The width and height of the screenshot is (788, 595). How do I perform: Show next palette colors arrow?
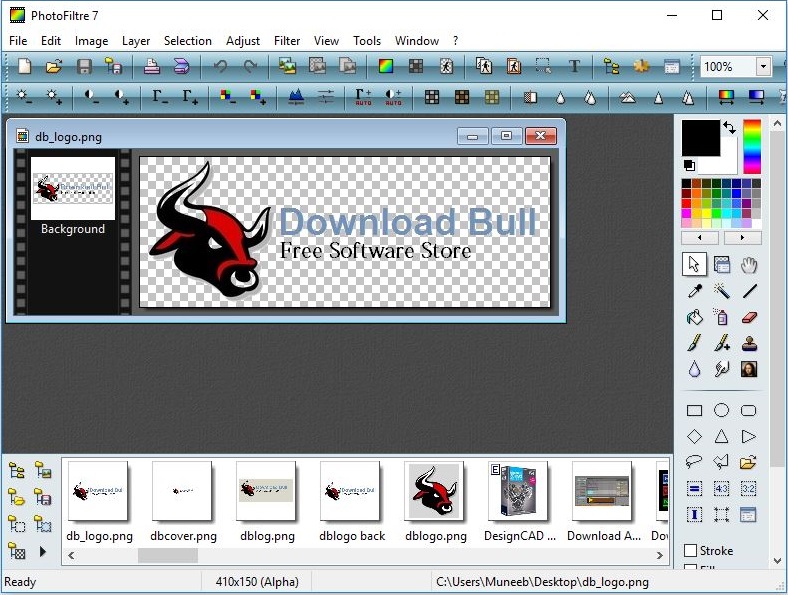coord(742,237)
